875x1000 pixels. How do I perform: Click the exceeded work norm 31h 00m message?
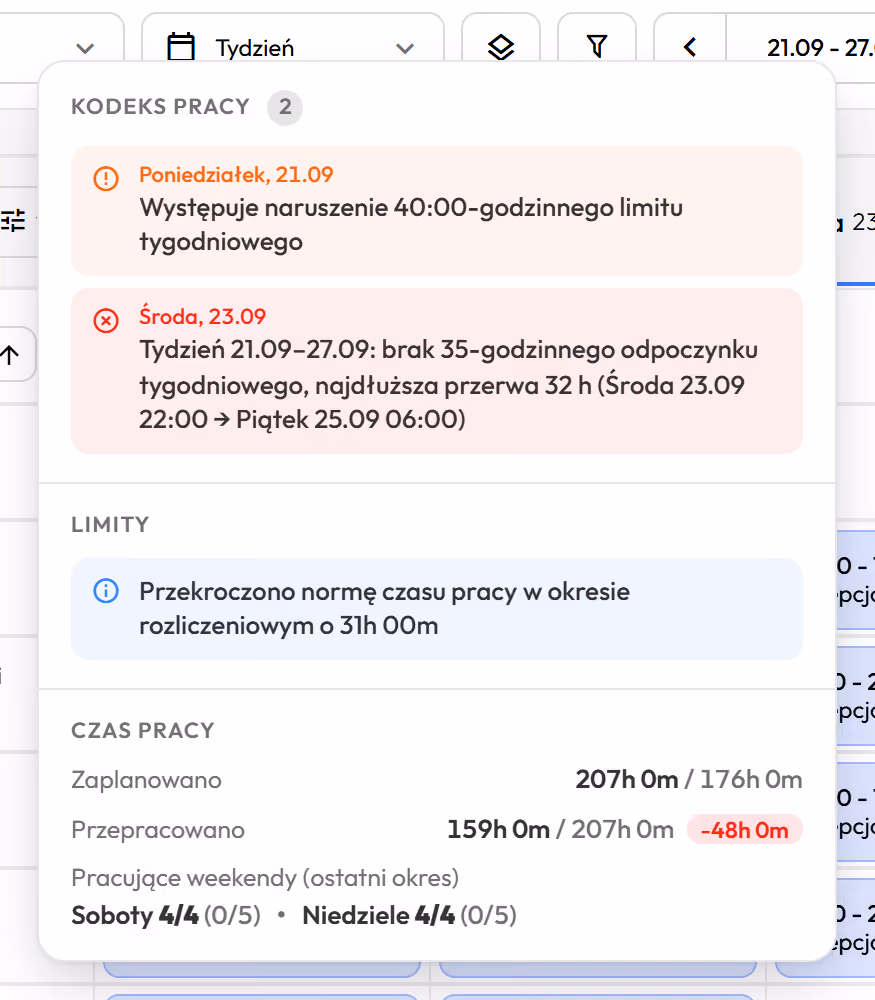[x=384, y=608]
